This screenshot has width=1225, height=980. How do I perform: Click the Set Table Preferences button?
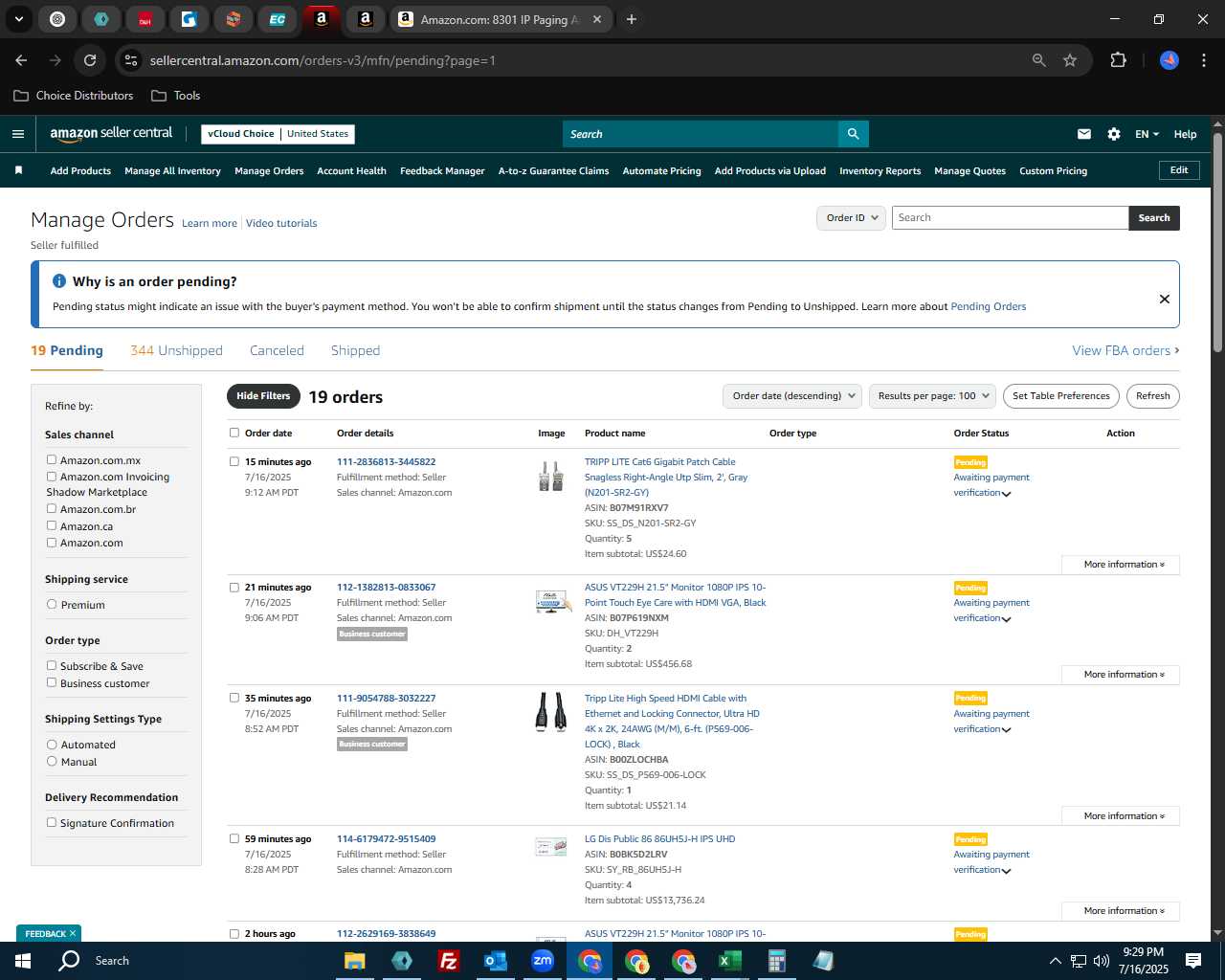pos(1061,396)
